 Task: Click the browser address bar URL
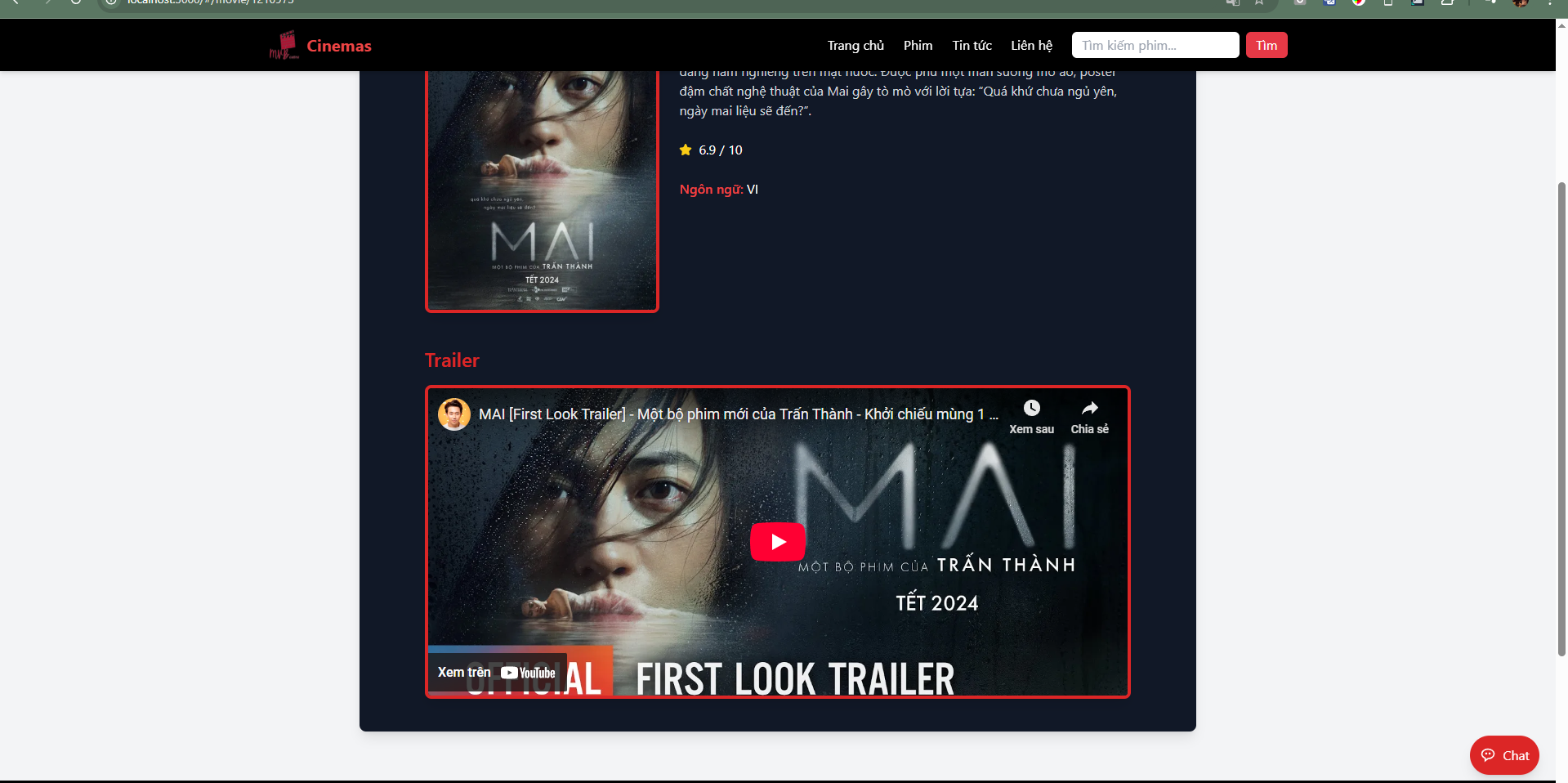(x=211, y=2)
